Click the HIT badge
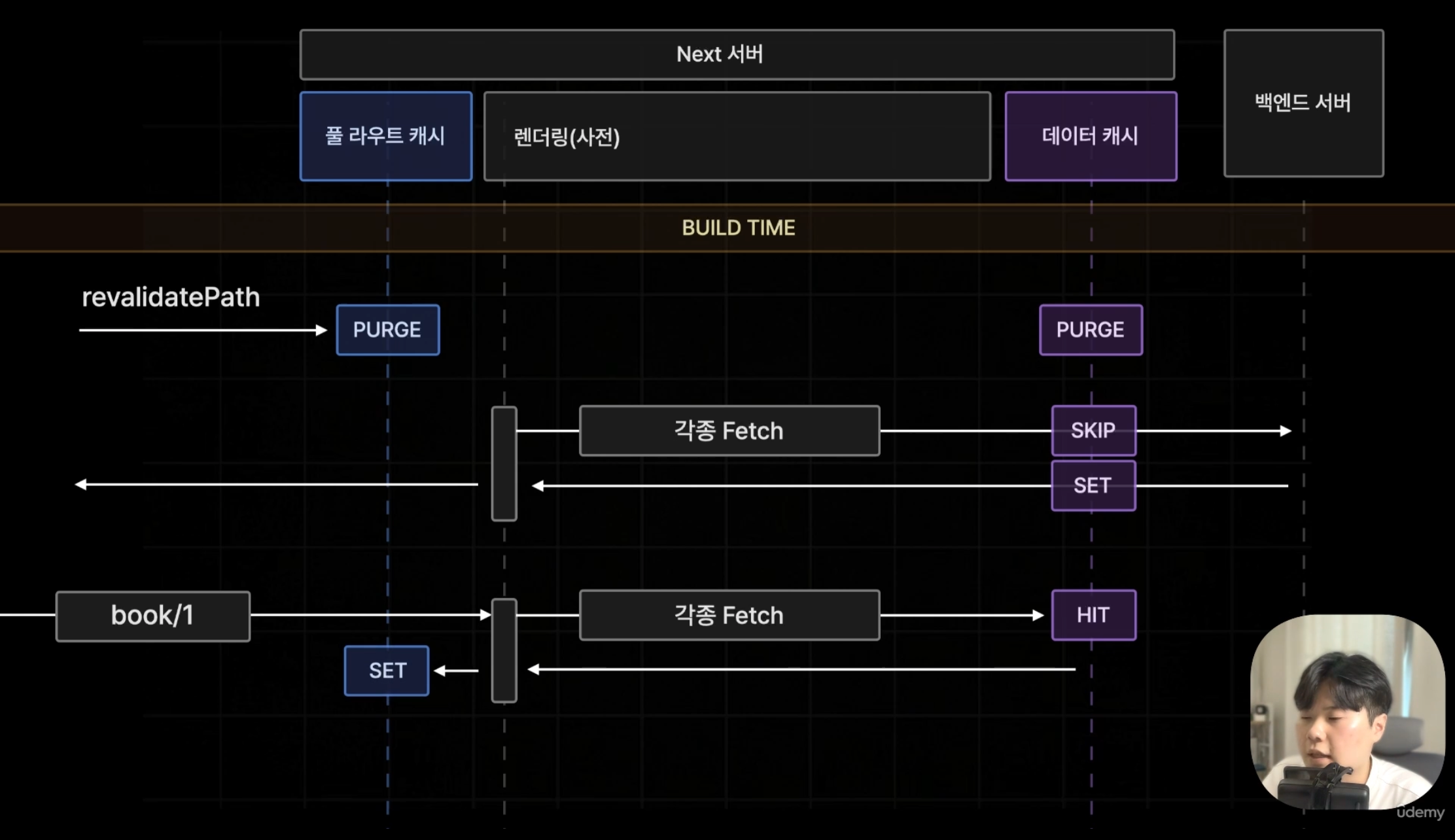This screenshot has height=840, width=1455. [x=1093, y=614]
